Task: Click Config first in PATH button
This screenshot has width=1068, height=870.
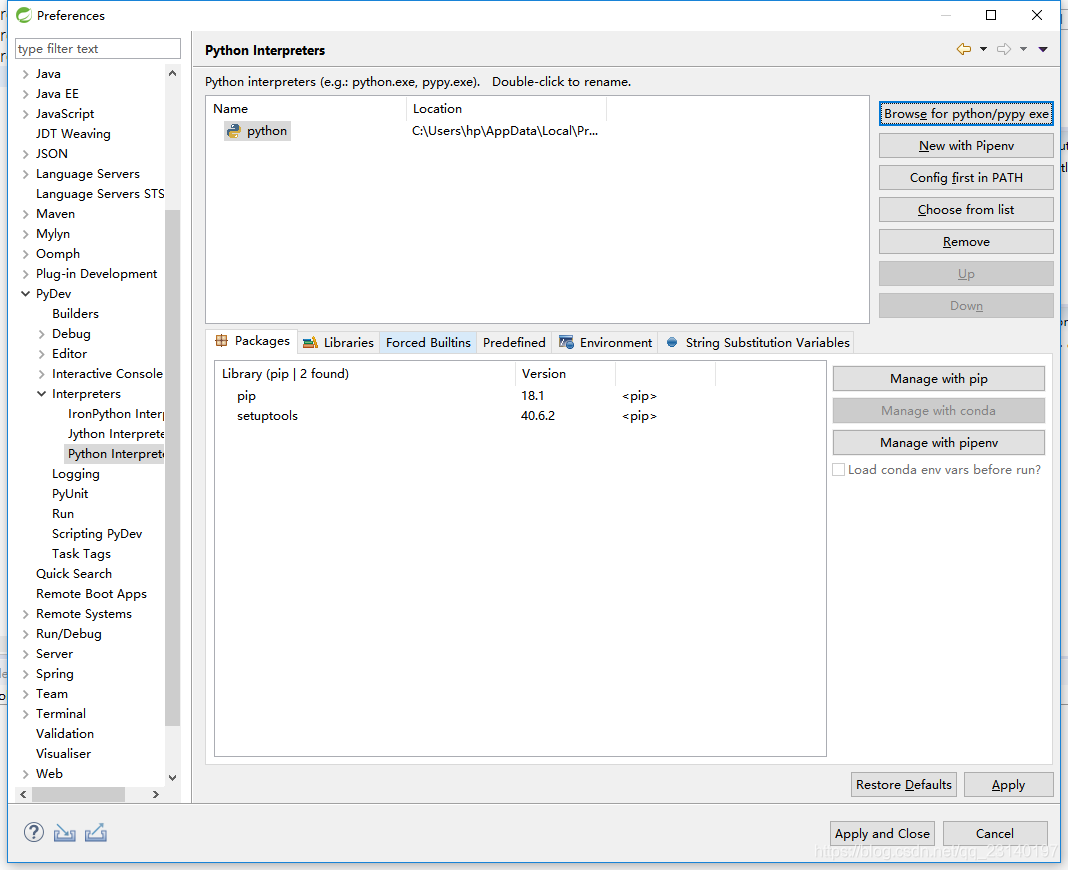Action: pos(966,178)
